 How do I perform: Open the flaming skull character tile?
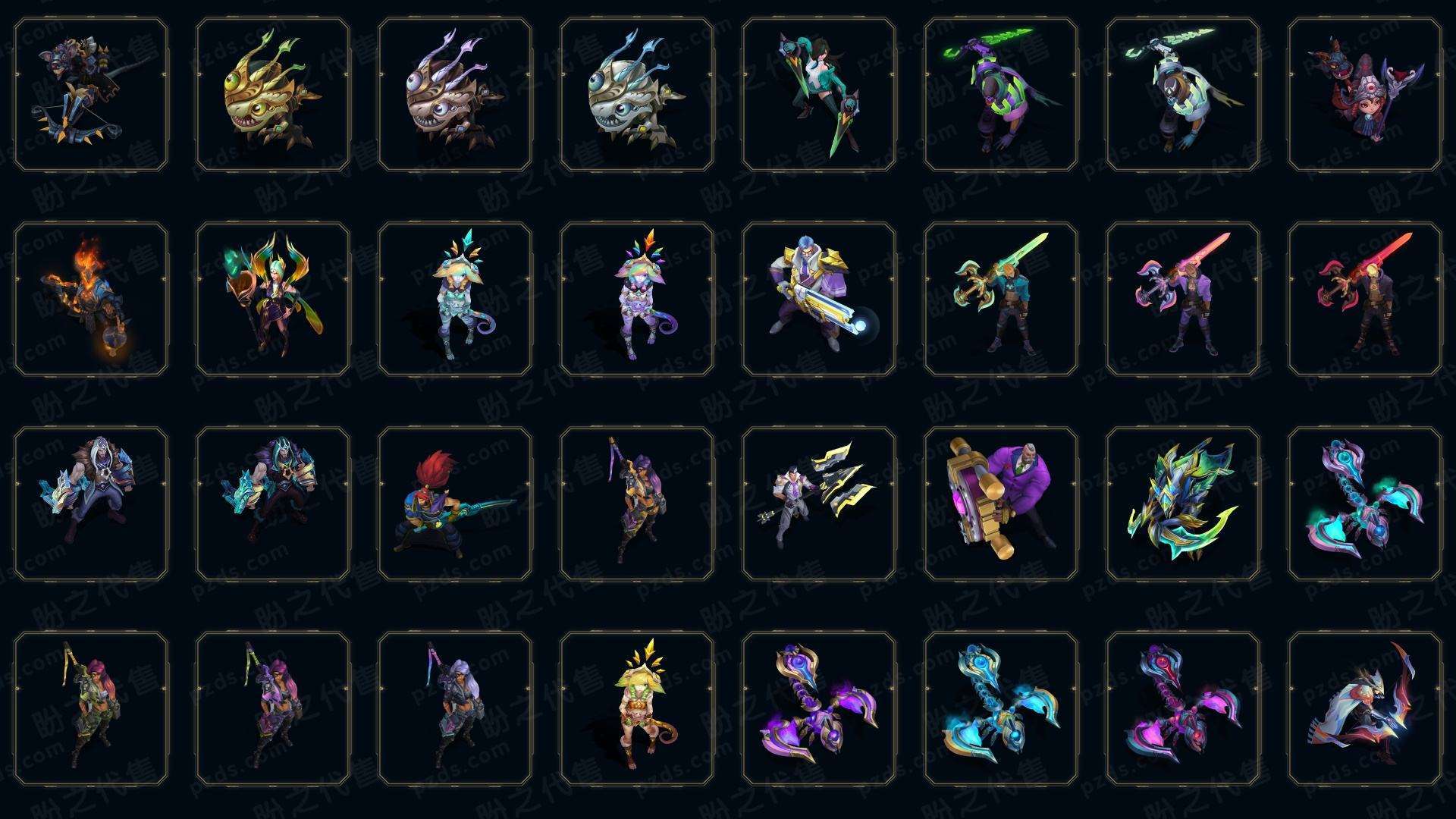coord(91,299)
